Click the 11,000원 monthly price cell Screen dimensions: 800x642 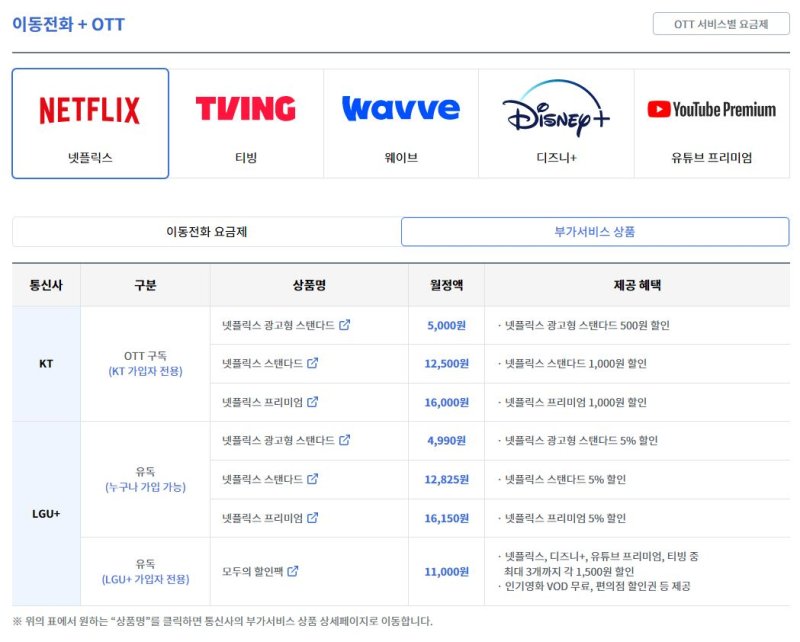[446, 572]
